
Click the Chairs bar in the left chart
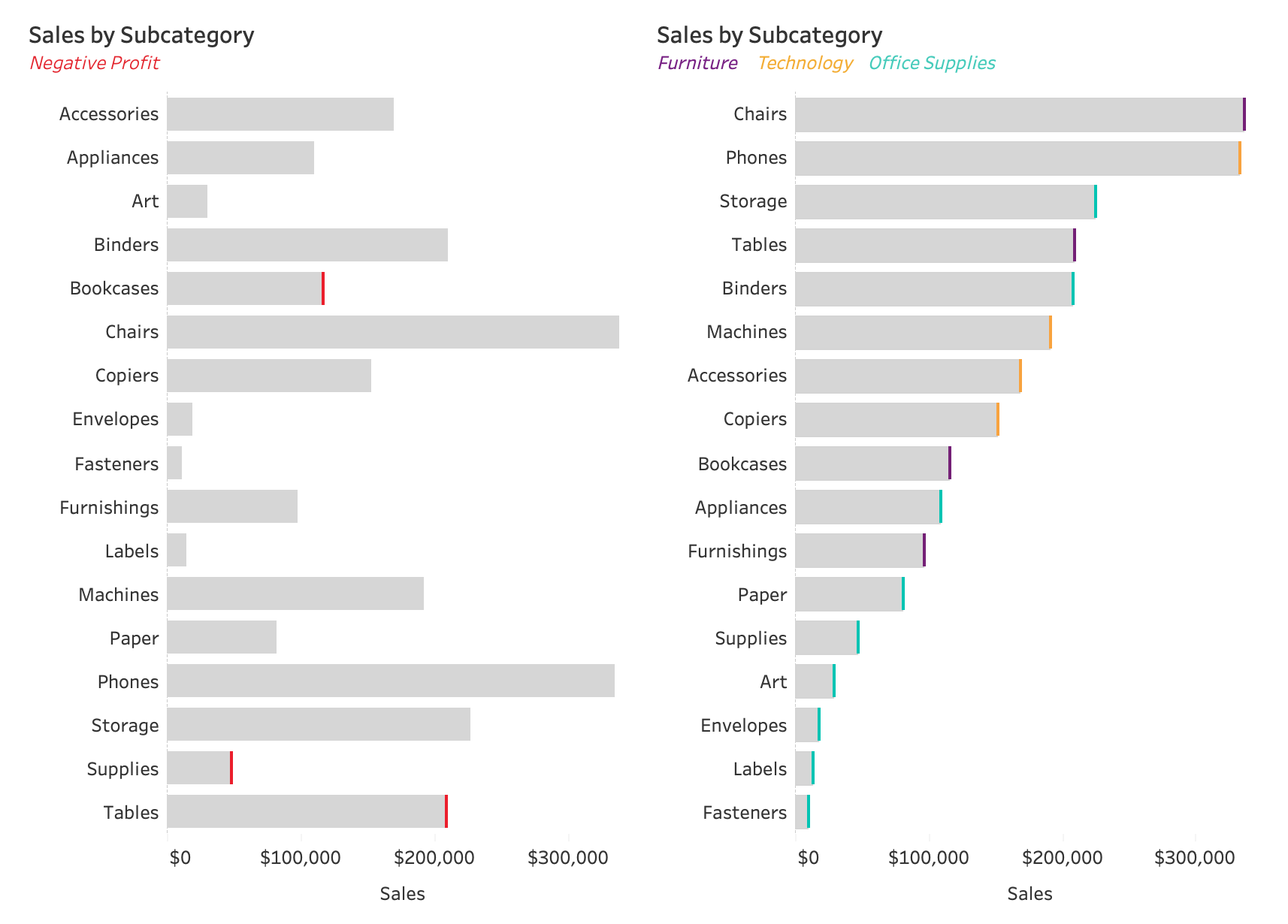coord(393,332)
